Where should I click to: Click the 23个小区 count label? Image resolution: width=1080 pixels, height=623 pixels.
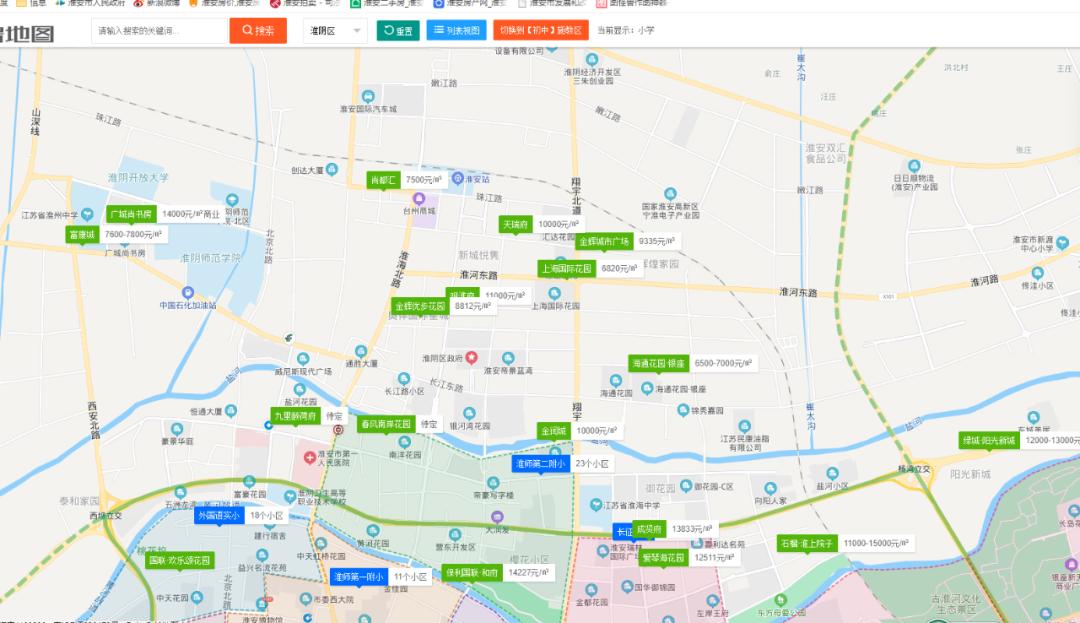coord(592,464)
